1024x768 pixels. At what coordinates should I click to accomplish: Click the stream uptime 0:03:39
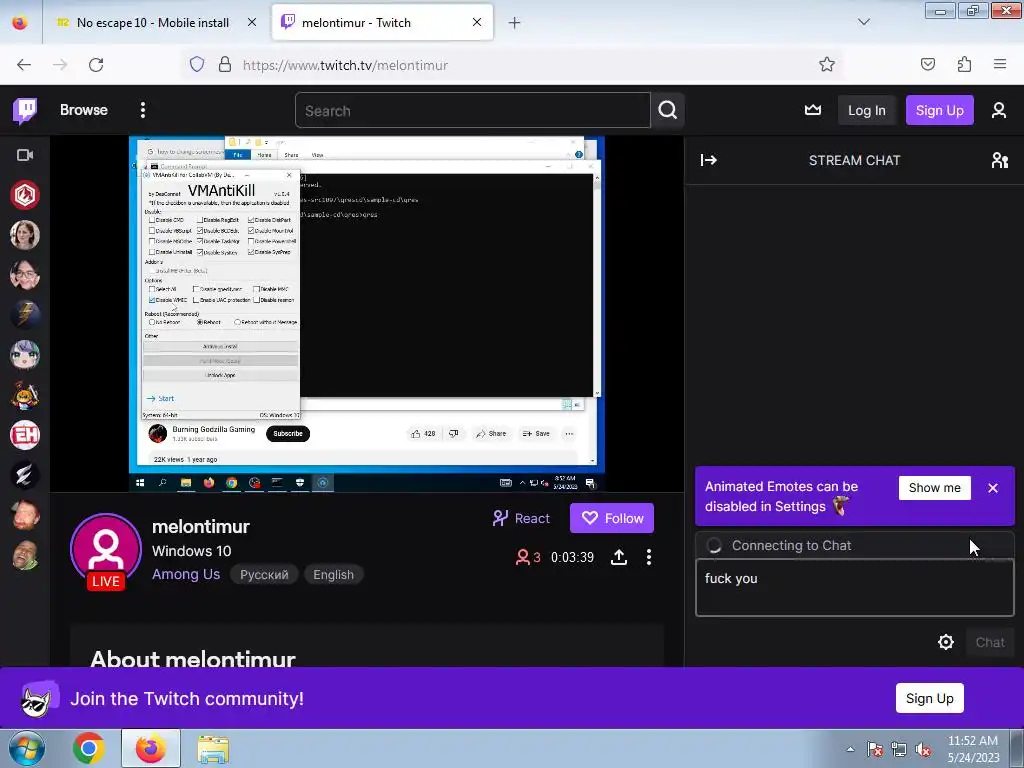coord(572,557)
